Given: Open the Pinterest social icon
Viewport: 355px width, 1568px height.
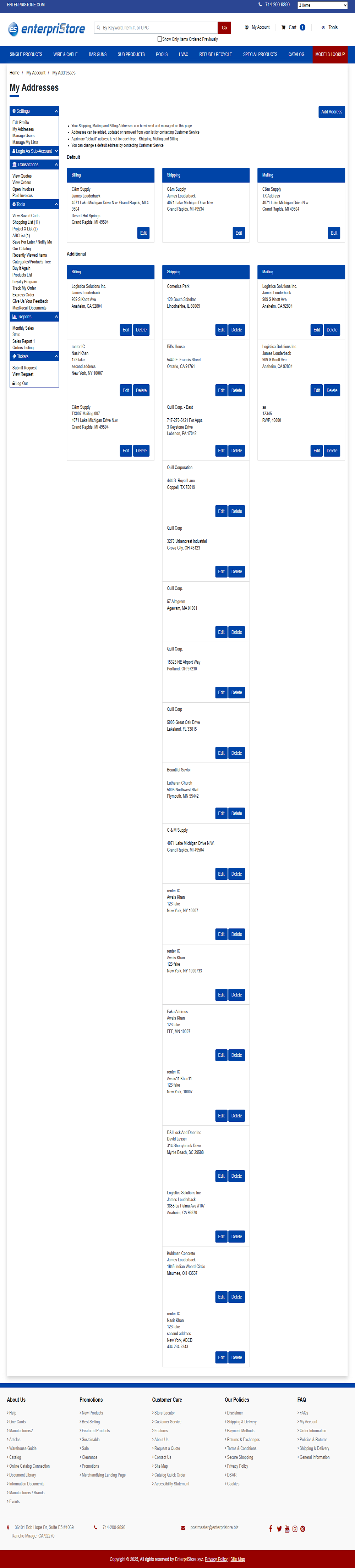Looking at the screenshot, I should (302, 1528).
